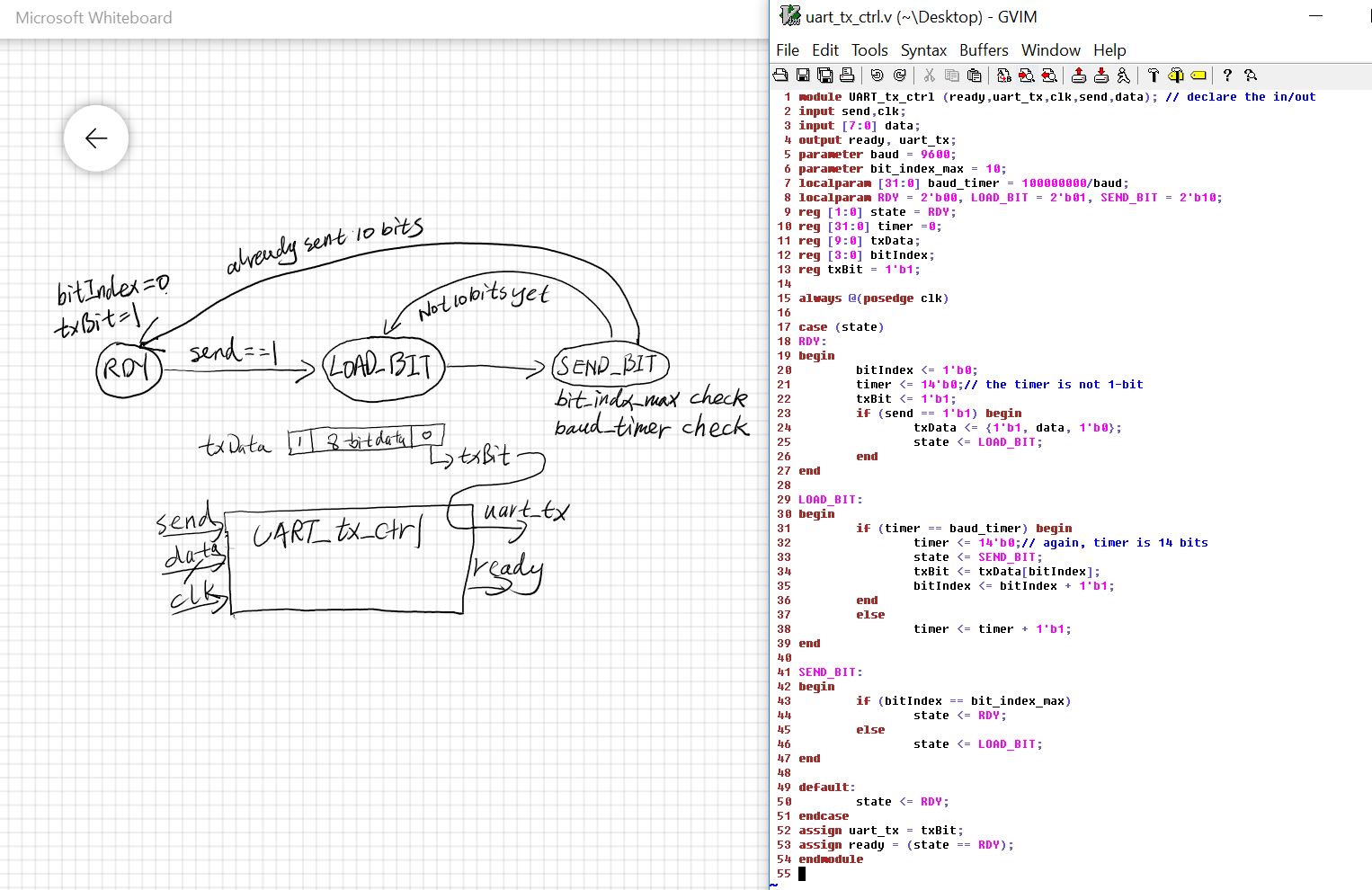
Task: Open the Buffers menu
Action: pyautogui.click(x=984, y=50)
